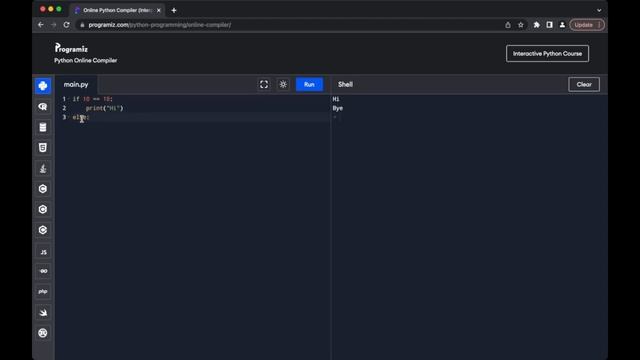Switch to the Java compiler icon
The height and width of the screenshot is (360, 640).
tap(43, 168)
